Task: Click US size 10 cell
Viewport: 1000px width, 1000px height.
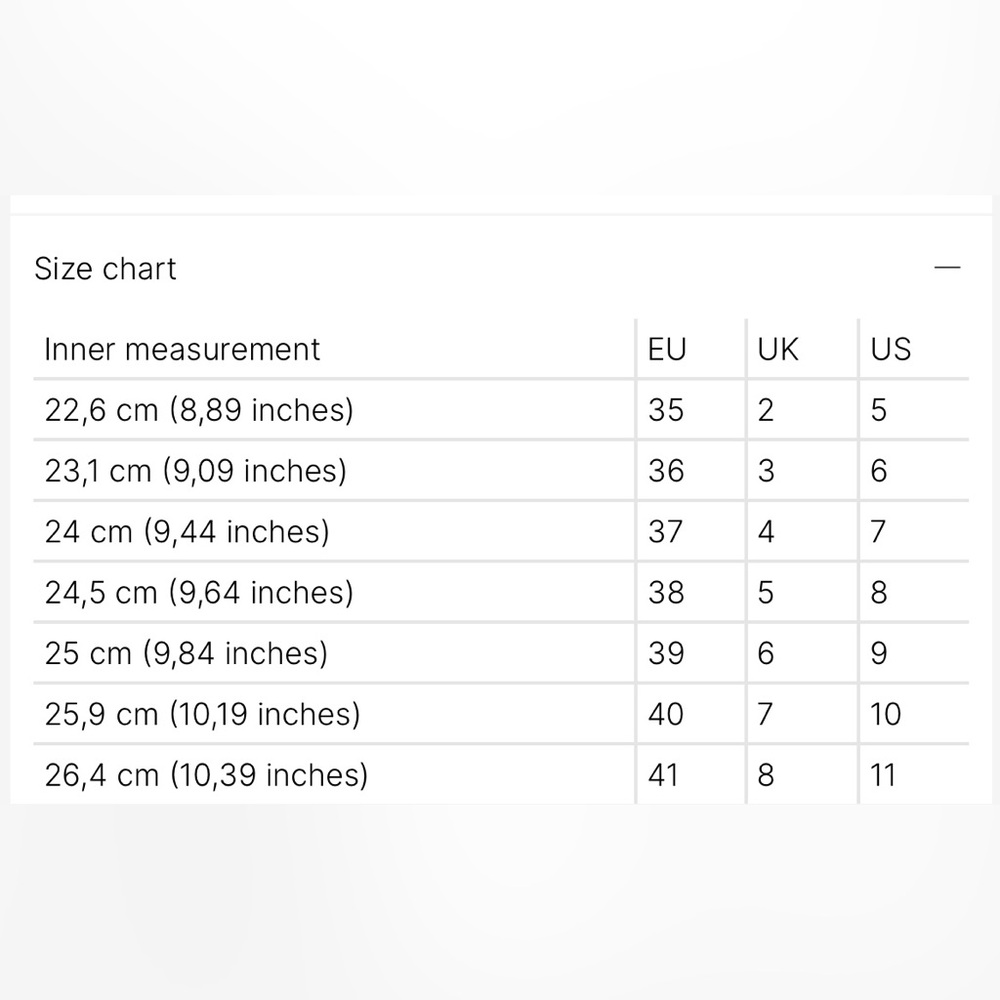Action: pyautogui.click(x=885, y=714)
